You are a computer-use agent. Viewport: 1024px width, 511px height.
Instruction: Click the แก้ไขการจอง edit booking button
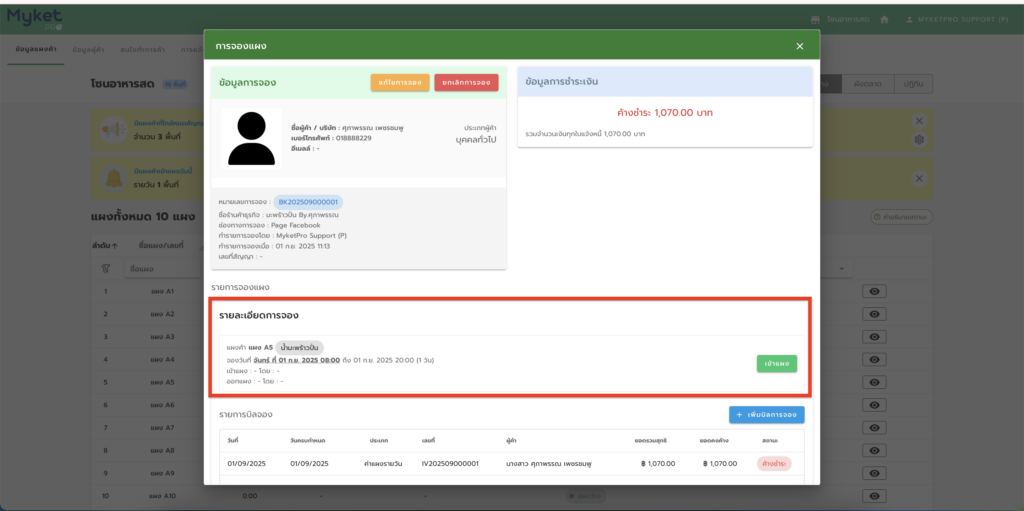click(x=400, y=82)
